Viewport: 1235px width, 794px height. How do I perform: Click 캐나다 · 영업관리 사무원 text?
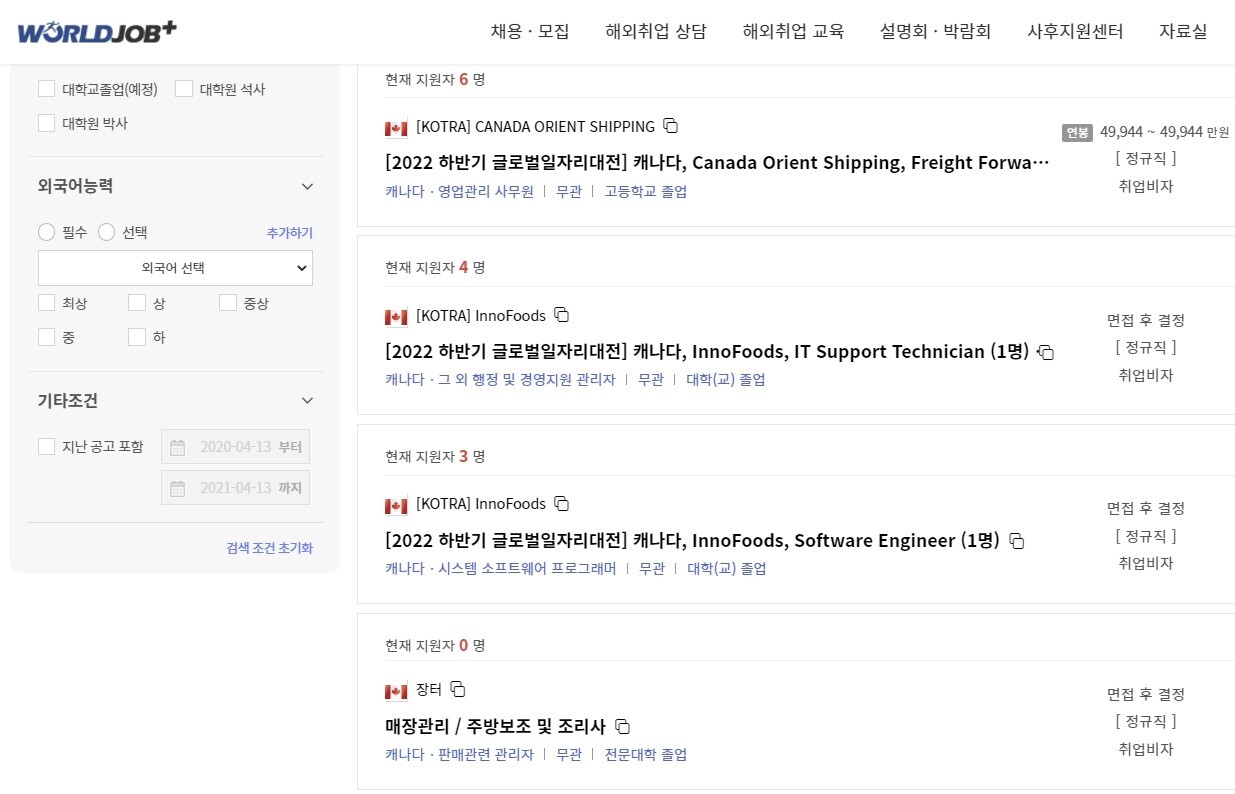[459, 191]
